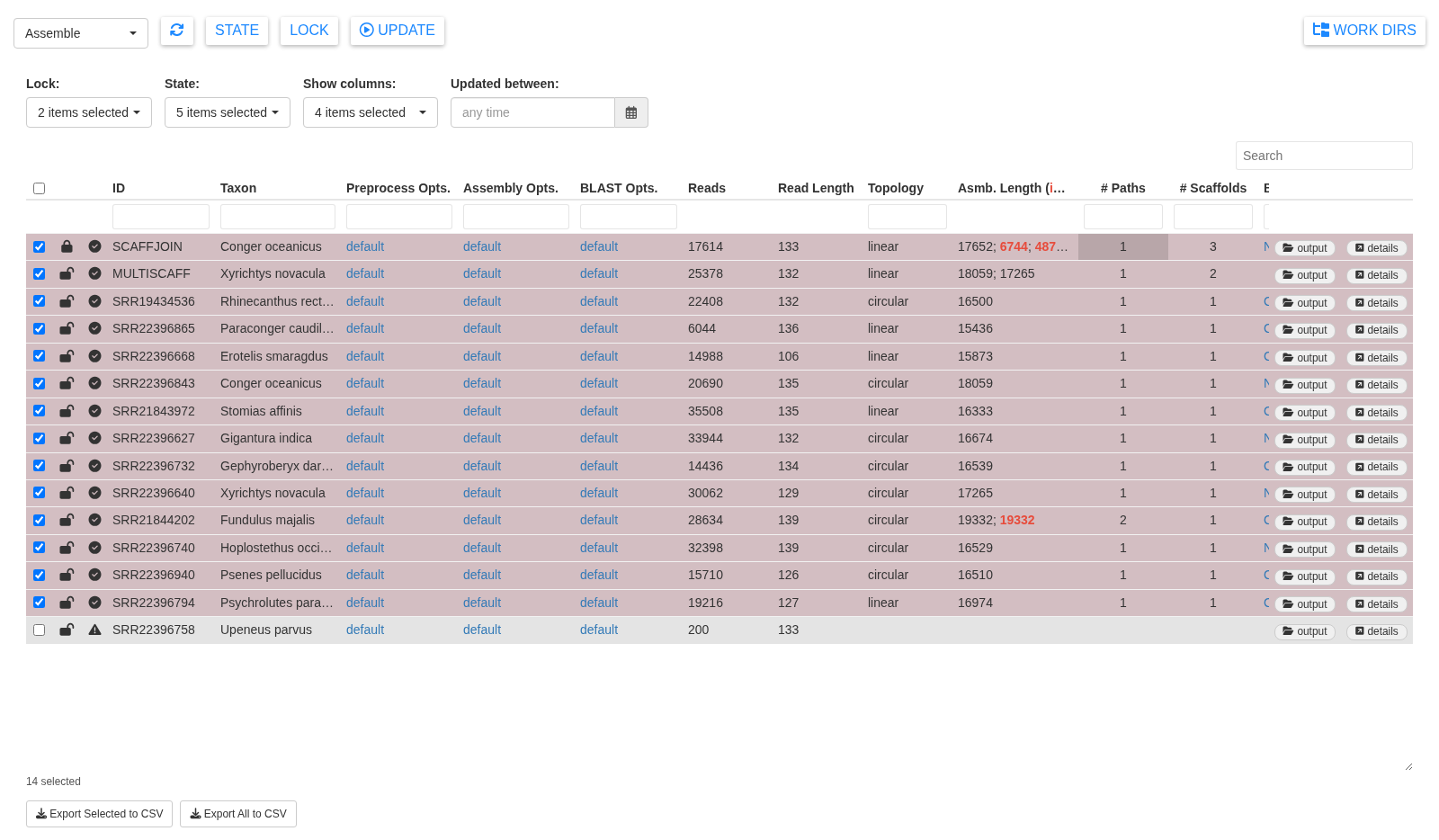Image resolution: width=1439 pixels, height=840 pixels.
Task: Click the LOCK button
Action: pos(309,31)
